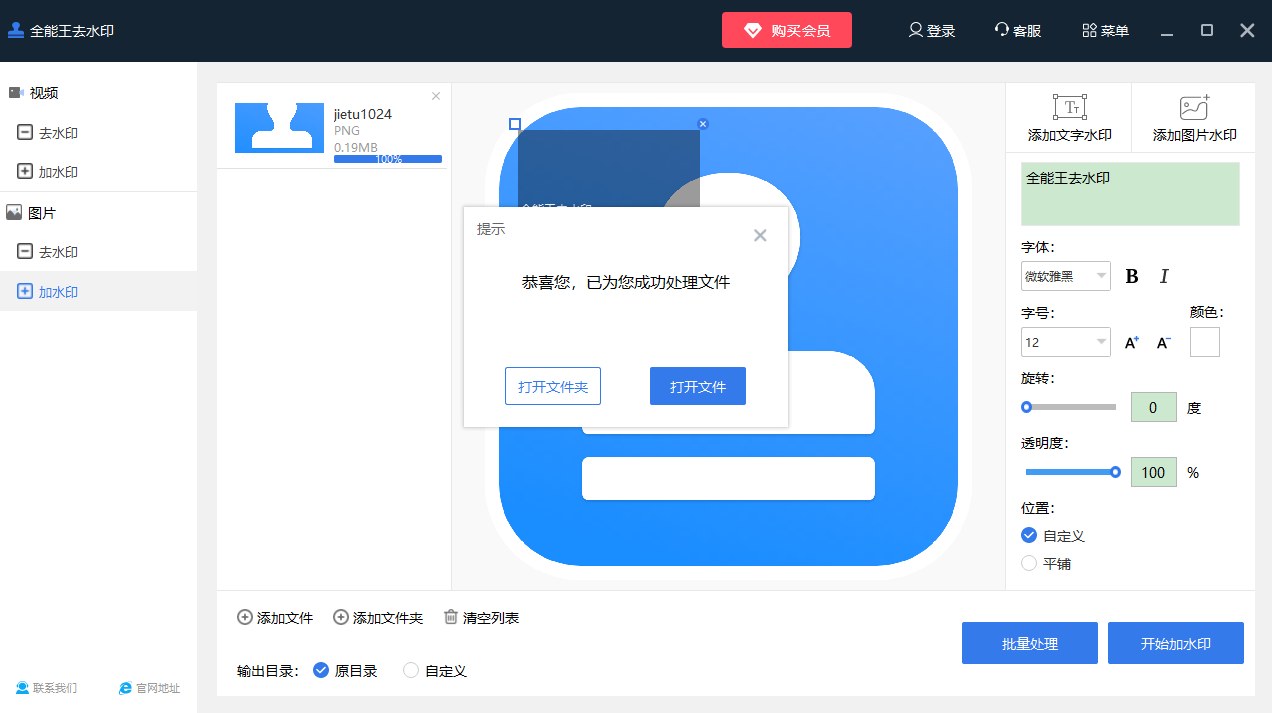Delete watermark box with its X handle
The width and height of the screenshot is (1272, 713).
703,124
